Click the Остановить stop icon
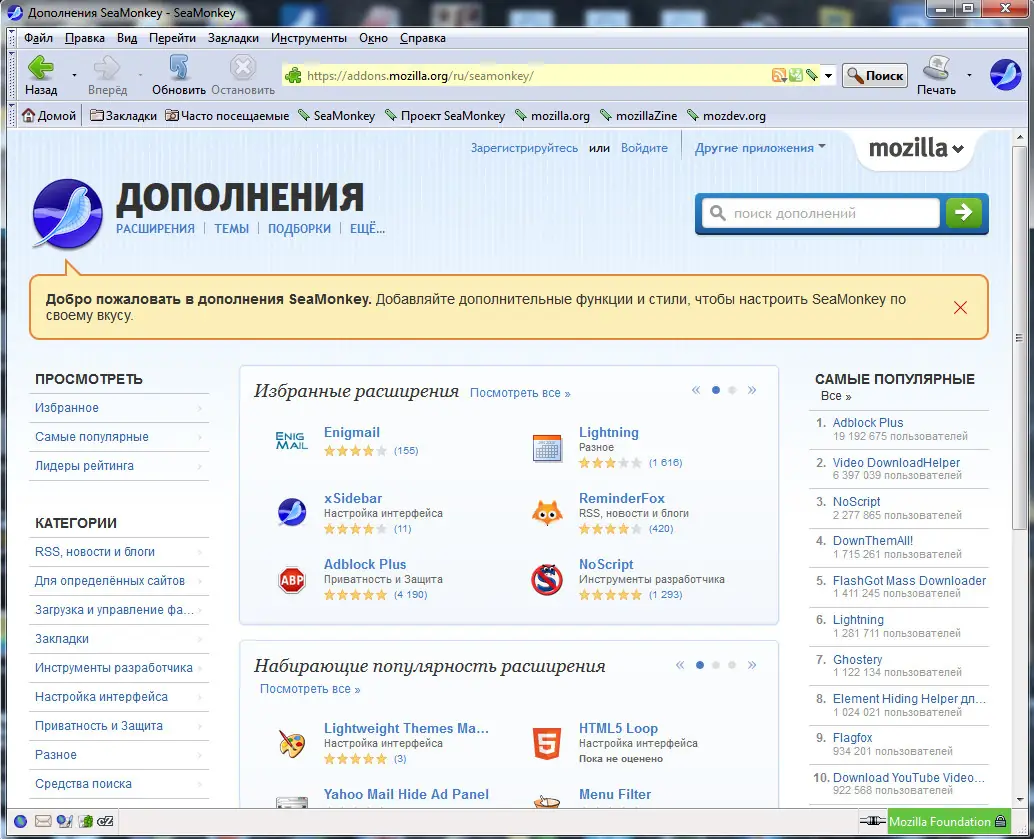1034x839 pixels. pyautogui.click(x=243, y=67)
